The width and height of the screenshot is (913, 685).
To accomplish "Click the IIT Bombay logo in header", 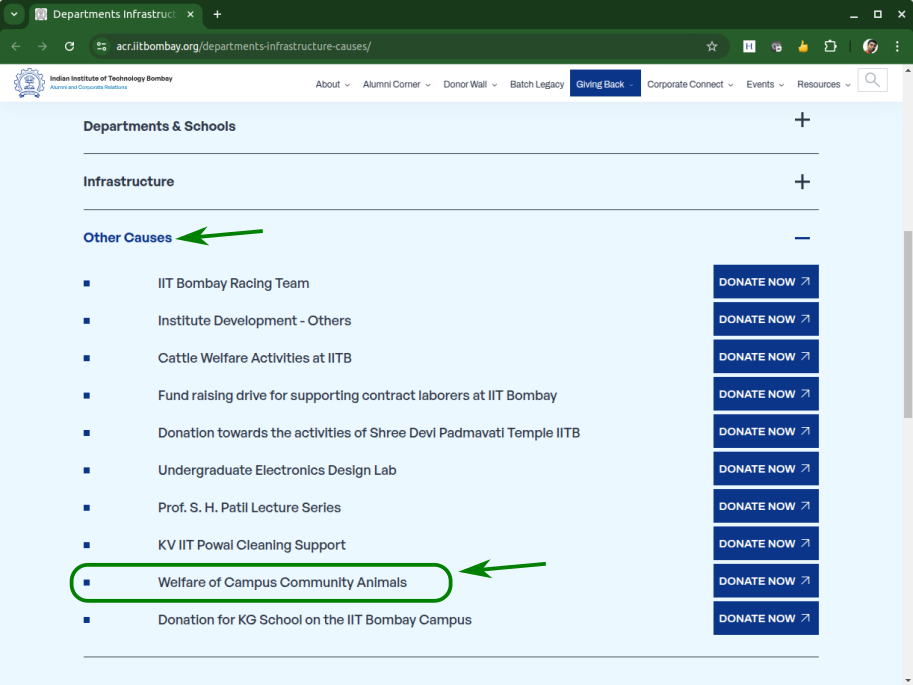I will click(x=30, y=83).
